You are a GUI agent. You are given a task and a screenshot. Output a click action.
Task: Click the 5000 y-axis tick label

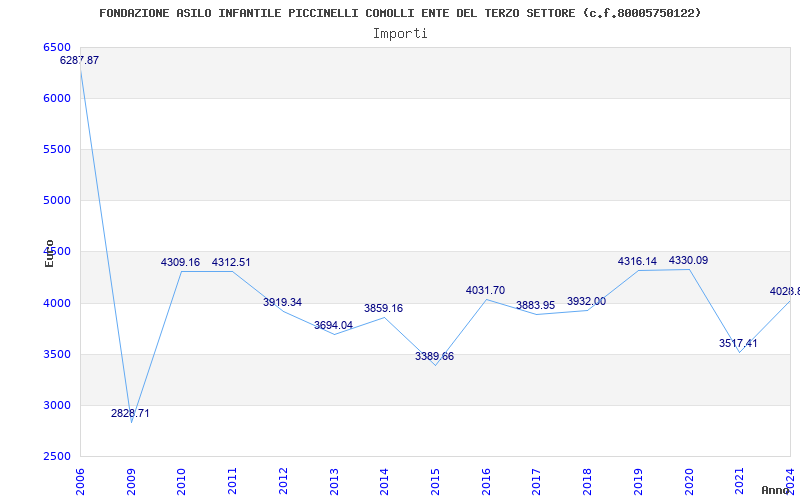coord(57,200)
